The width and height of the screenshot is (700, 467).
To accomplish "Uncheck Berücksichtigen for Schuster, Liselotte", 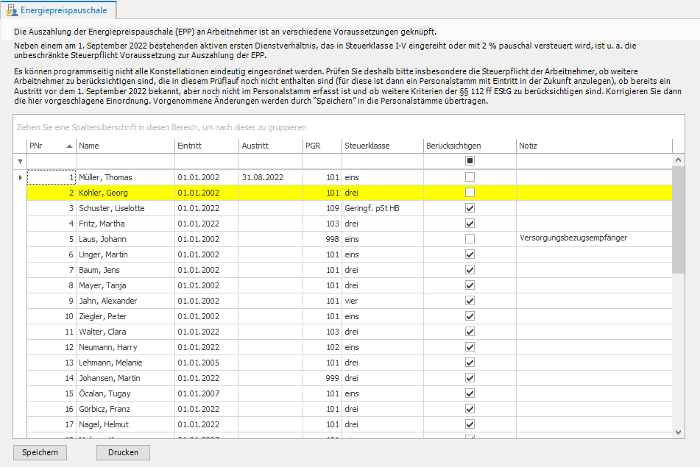I will tap(470, 208).
